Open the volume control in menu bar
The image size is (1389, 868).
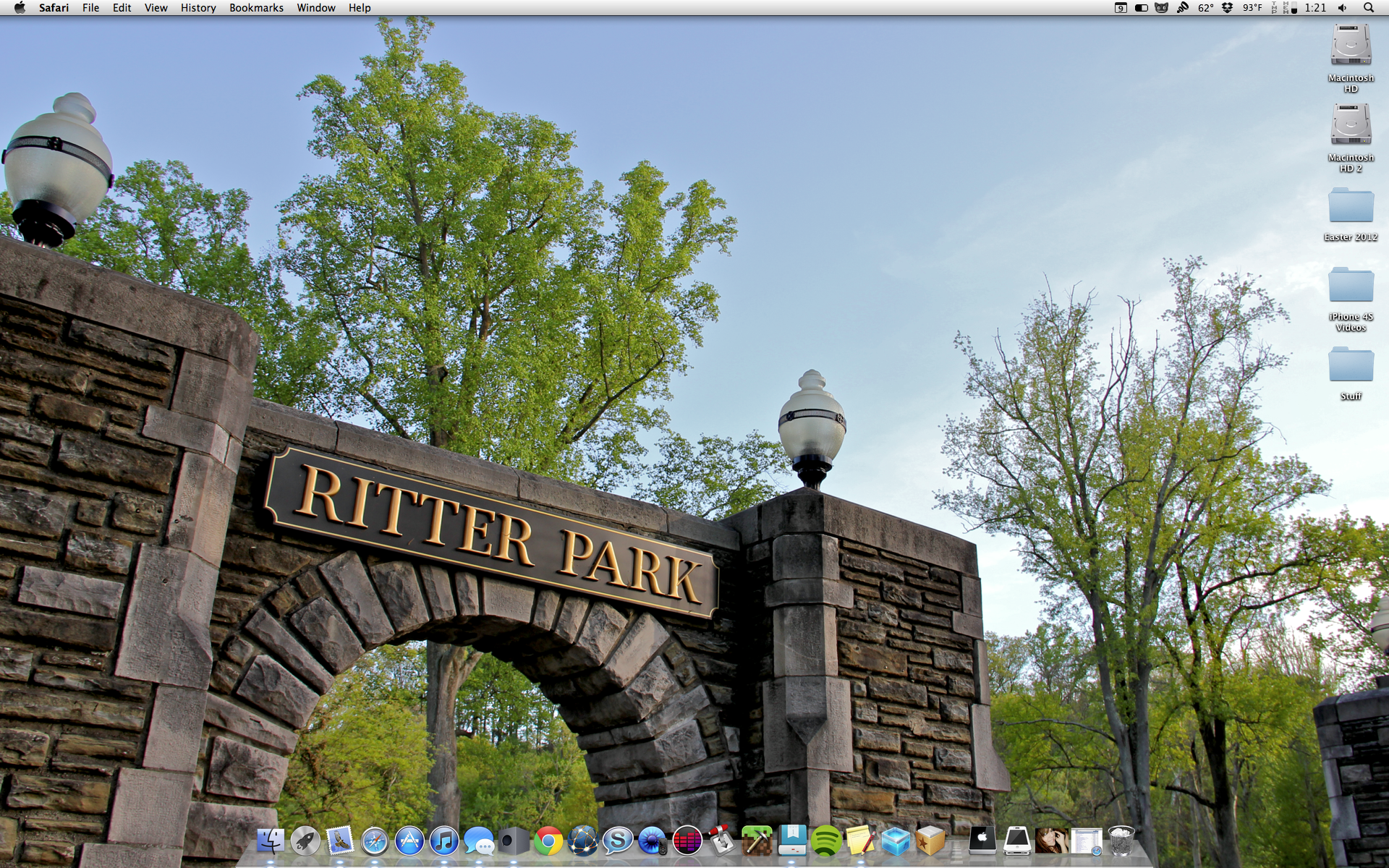click(1343, 8)
